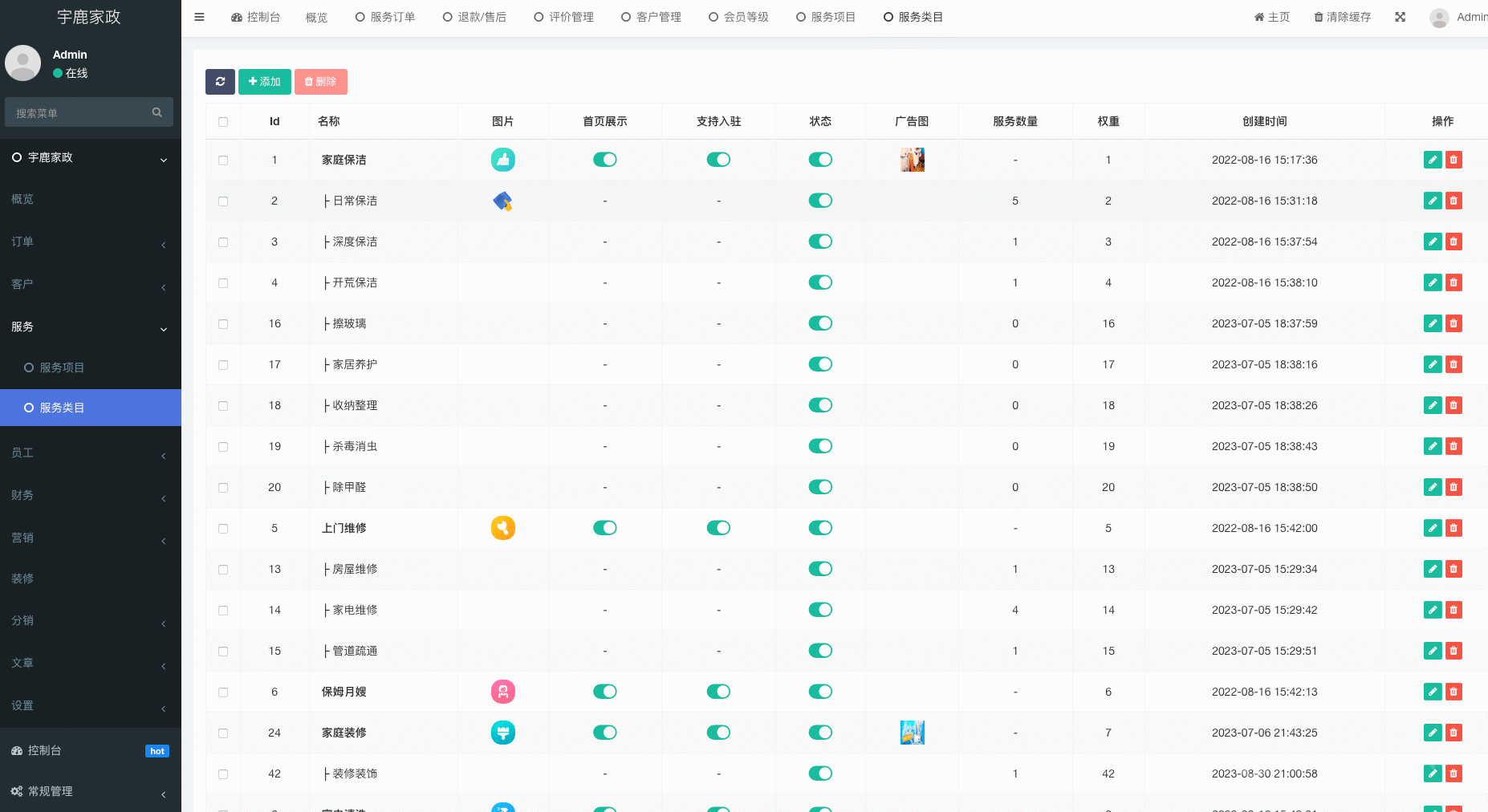Screen dimensions: 1488x812
Task: Click the hamburger menu toggle icon
Action: tap(199, 17)
